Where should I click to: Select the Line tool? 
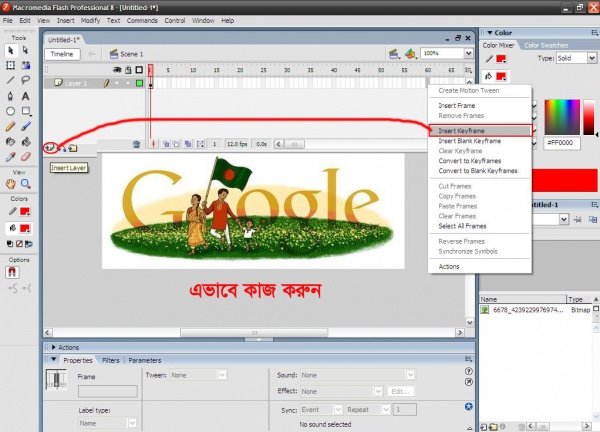[11, 80]
